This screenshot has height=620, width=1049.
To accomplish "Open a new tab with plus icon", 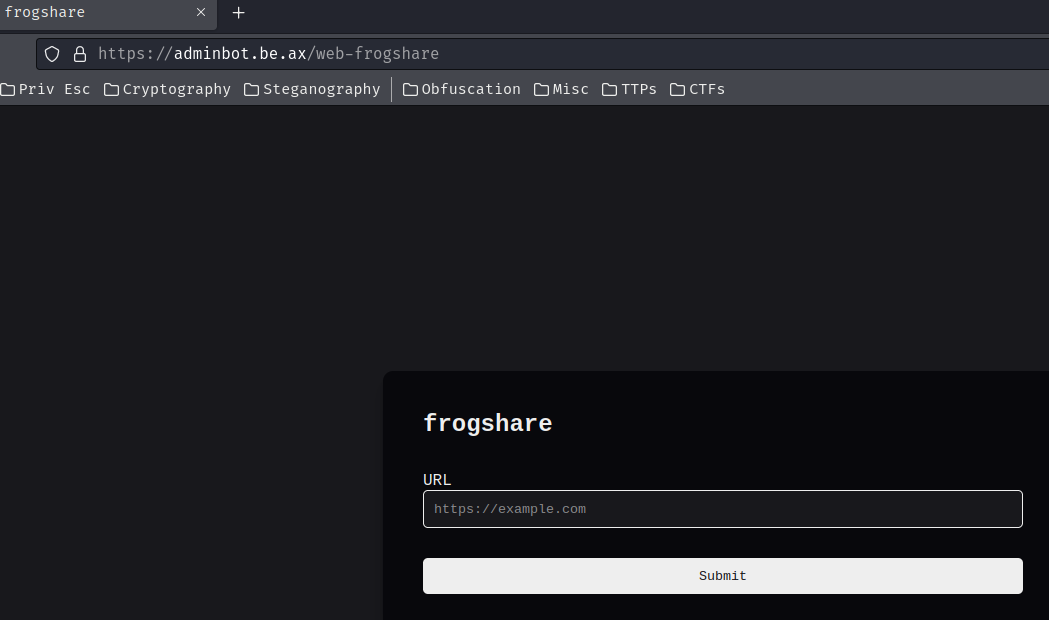I will pyautogui.click(x=238, y=13).
